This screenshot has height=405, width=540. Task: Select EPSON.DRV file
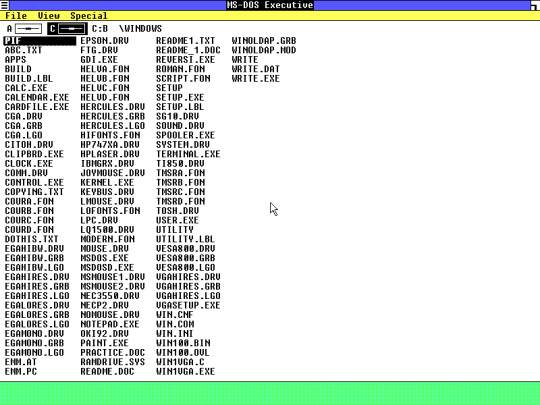click(104, 41)
